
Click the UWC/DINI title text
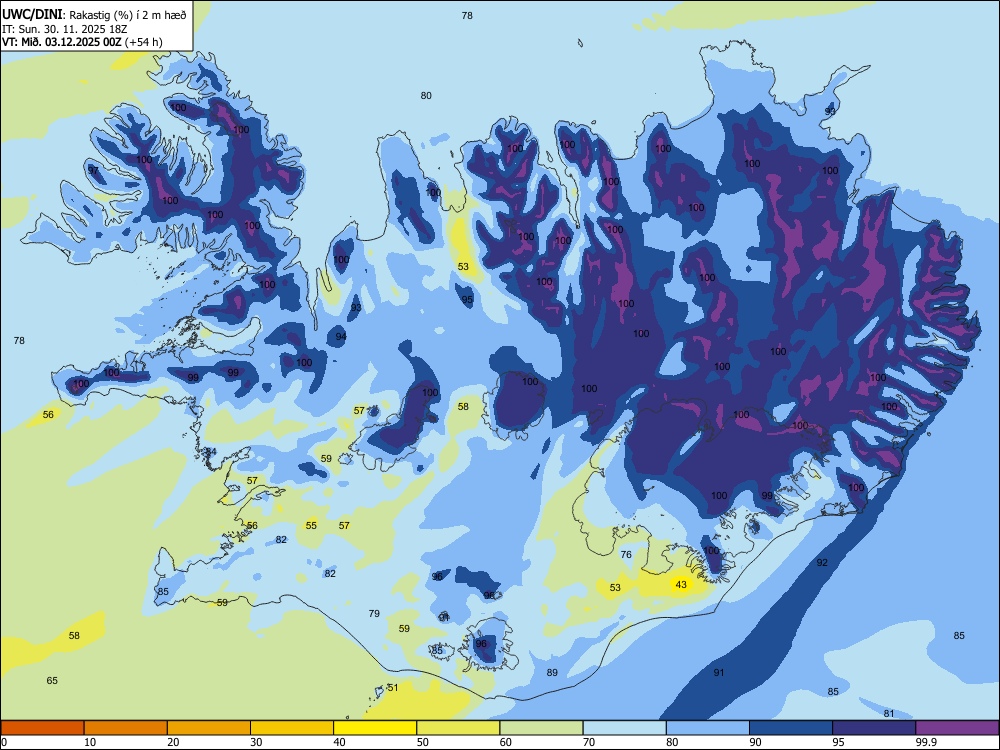tap(32, 15)
